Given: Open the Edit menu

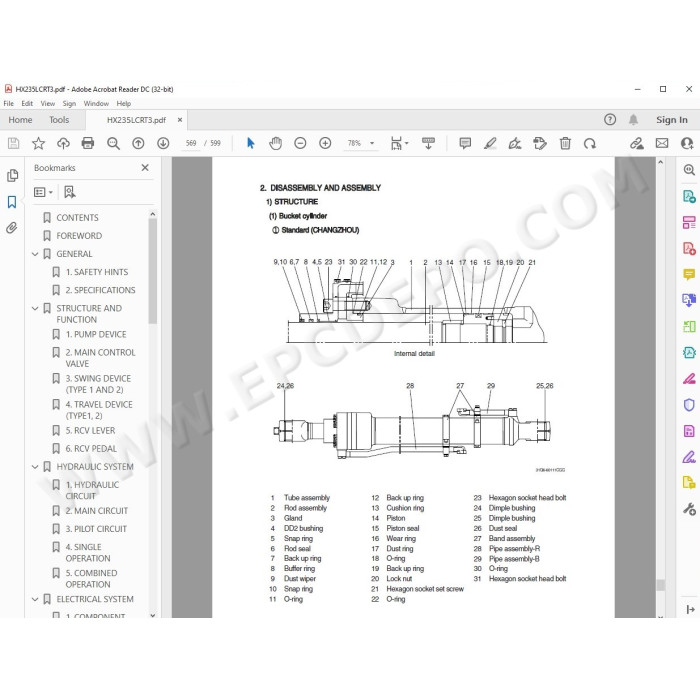Looking at the screenshot, I should click(x=27, y=104).
